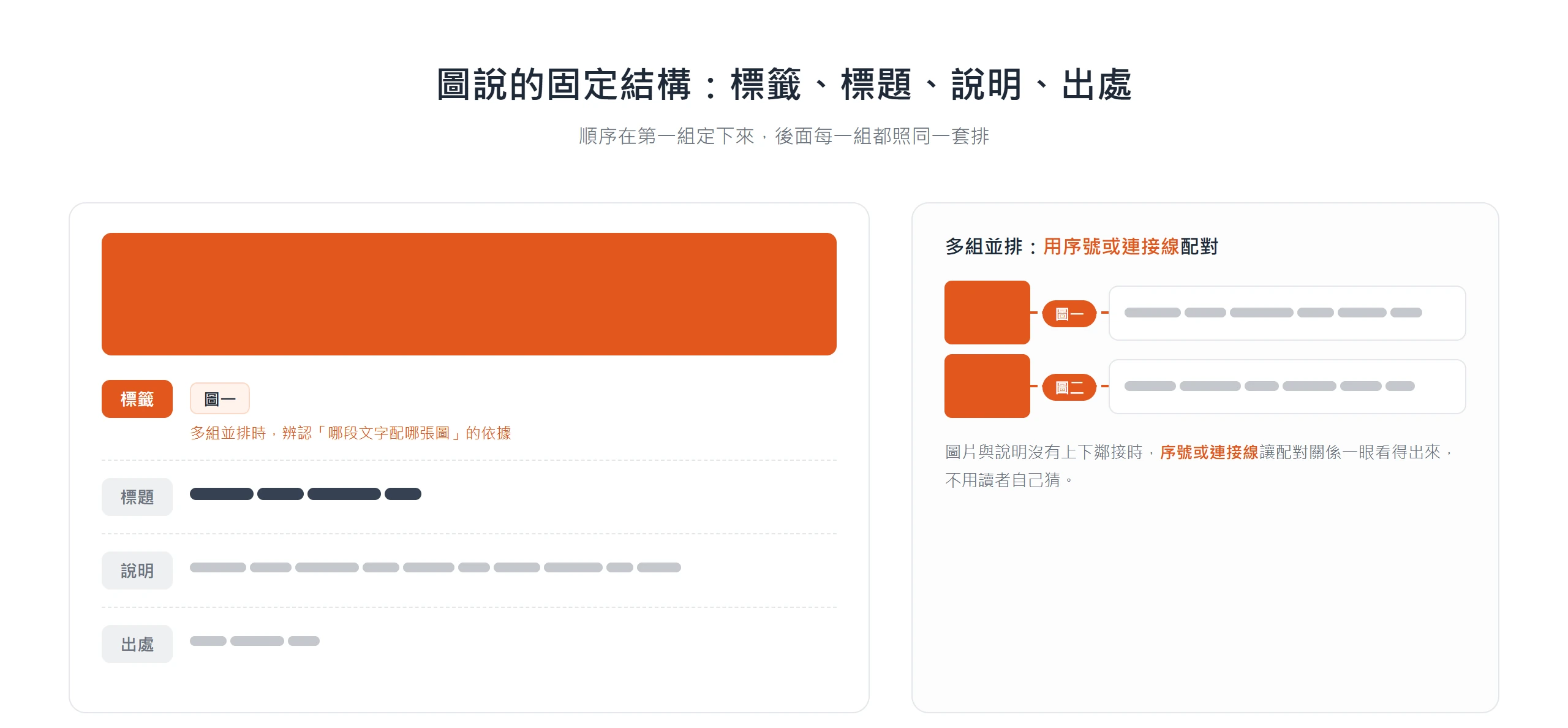Click the 圖一 connector pill
Viewport: 1568px width, 728px height.
coord(1069,314)
